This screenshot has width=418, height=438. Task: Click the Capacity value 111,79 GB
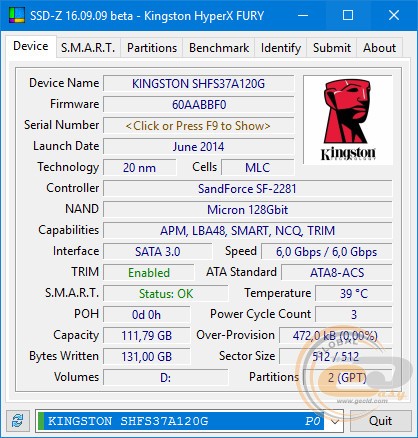coord(147,336)
